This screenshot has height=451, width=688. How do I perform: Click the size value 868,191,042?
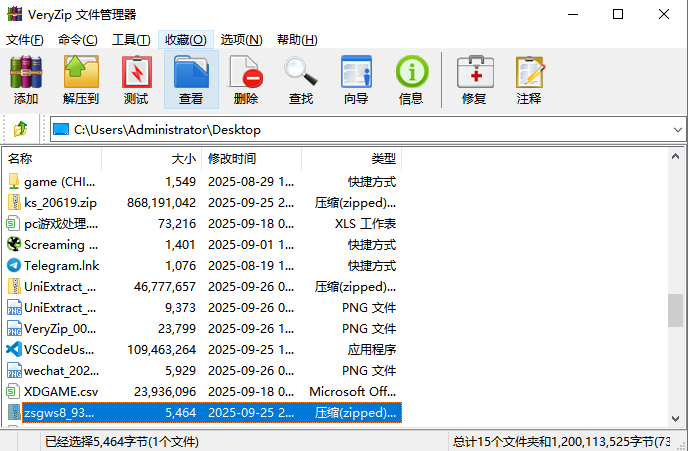coord(161,203)
